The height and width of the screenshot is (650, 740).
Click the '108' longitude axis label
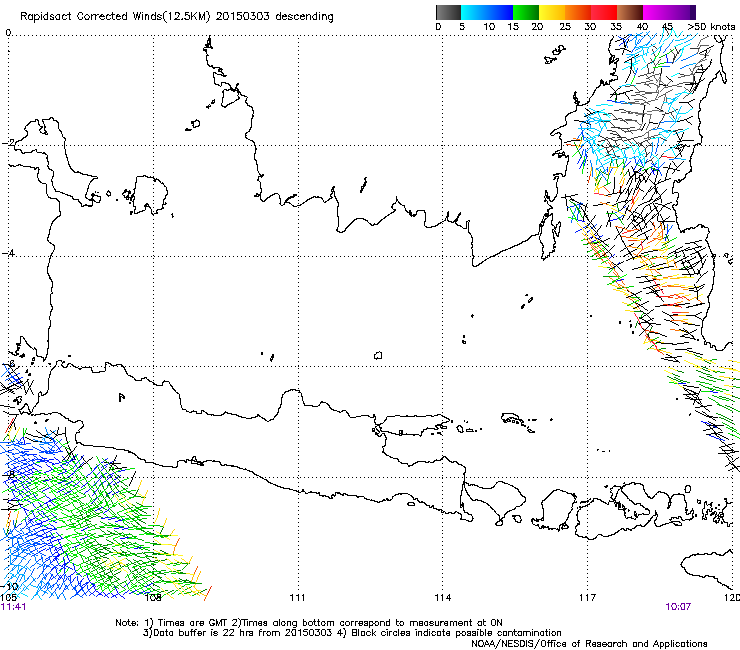click(x=153, y=598)
